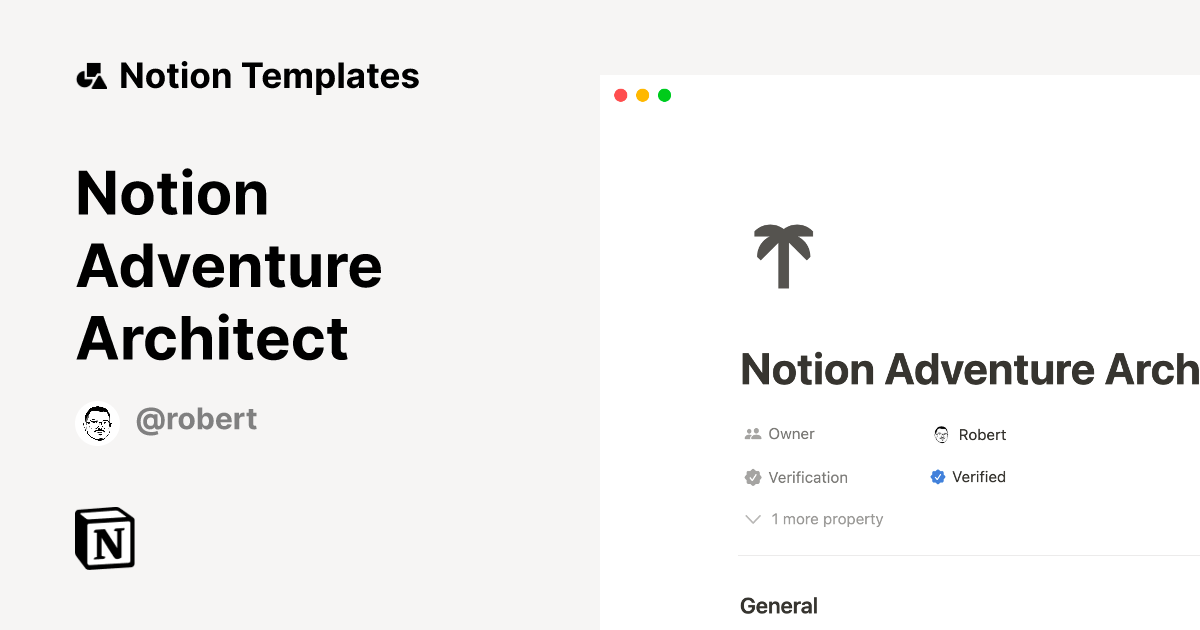Click the Robert owner name text
This screenshot has width=1200, height=630.
pos(984,434)
